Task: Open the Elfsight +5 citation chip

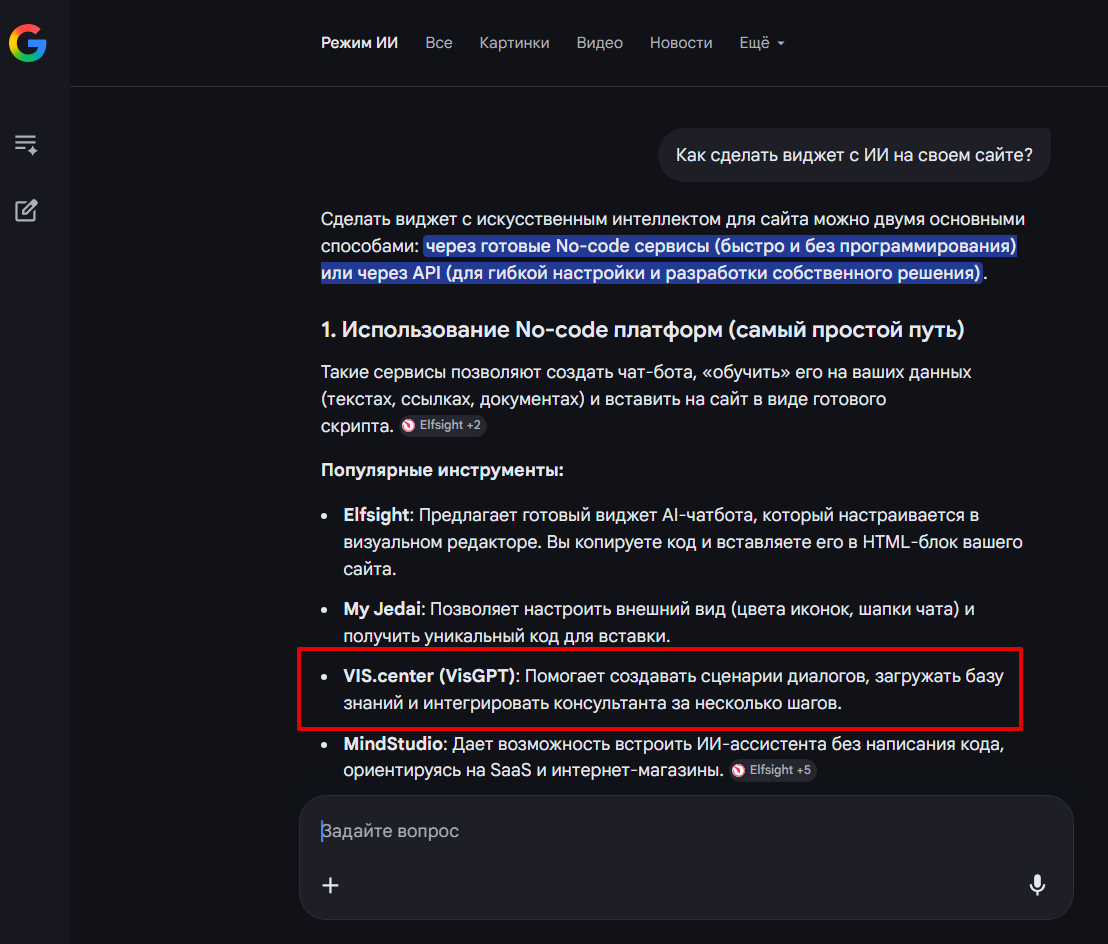Action: [772, 770]
